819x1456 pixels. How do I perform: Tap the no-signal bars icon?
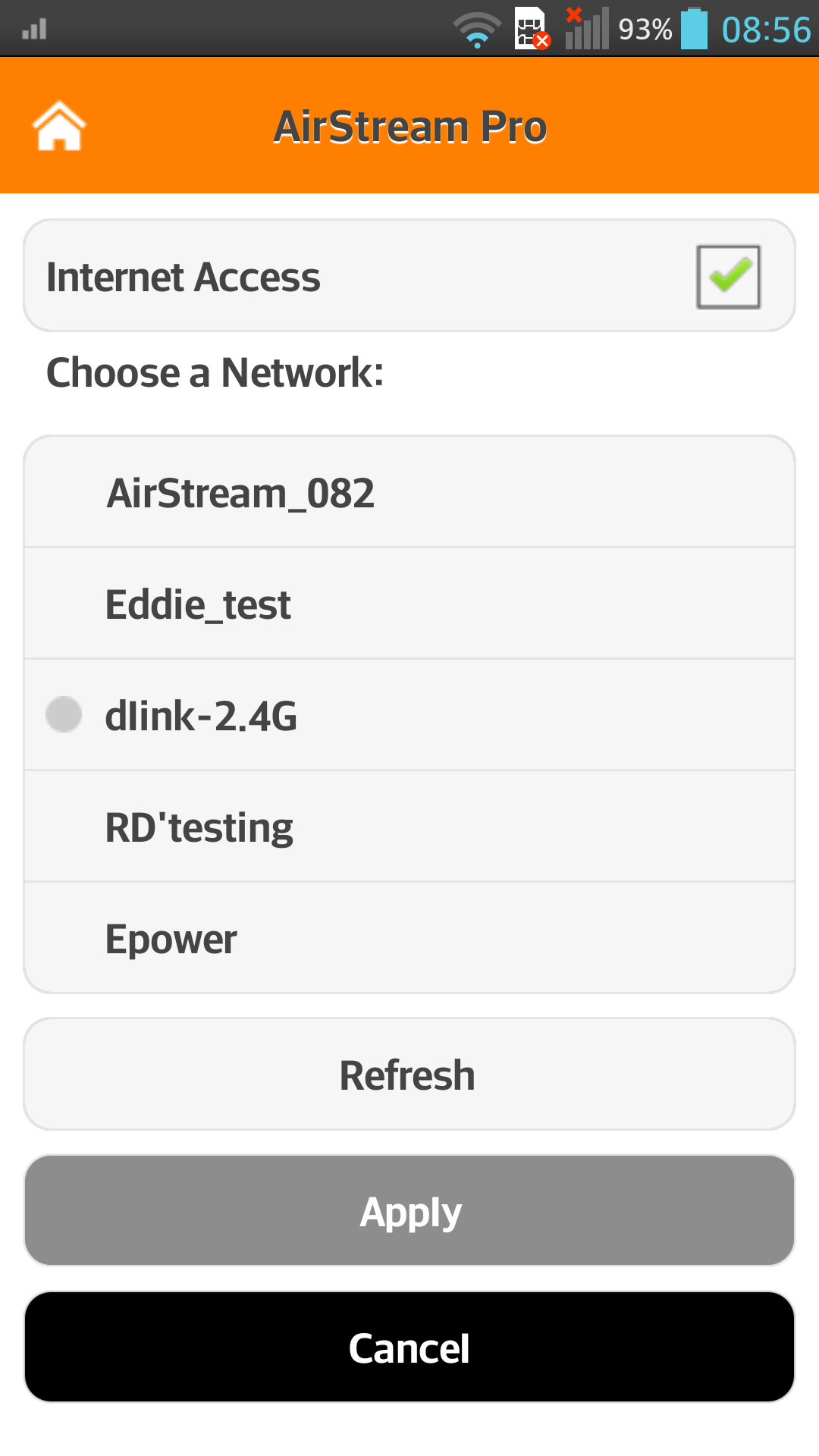coord(586,29)
